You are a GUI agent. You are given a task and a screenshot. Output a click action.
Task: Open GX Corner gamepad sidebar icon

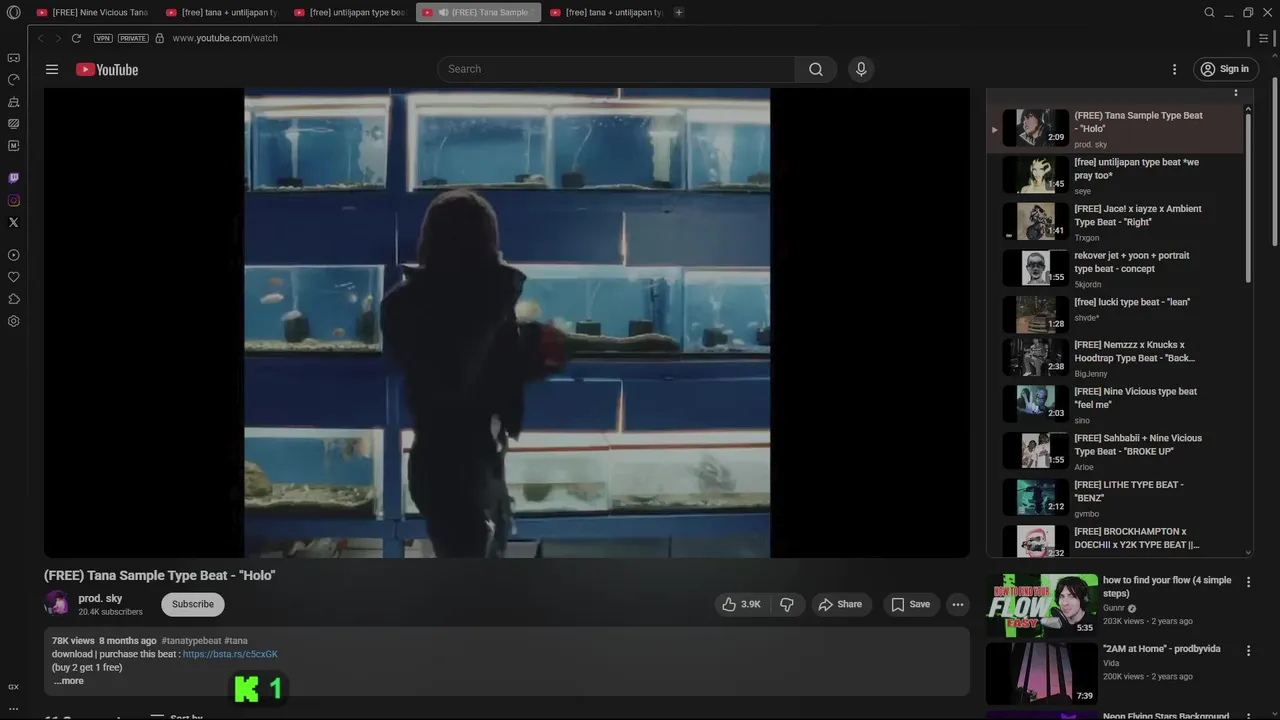click(13, 58)
